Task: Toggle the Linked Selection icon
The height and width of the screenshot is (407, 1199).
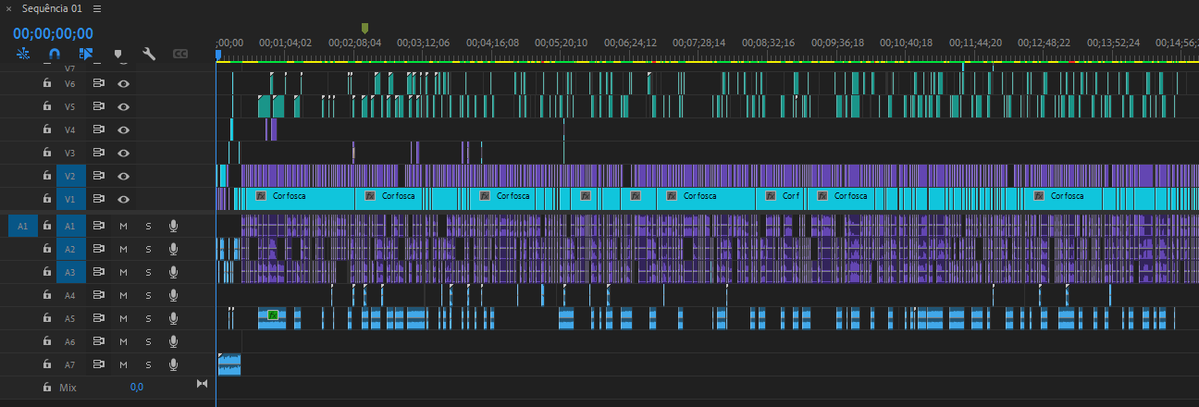Action: [x=86, y=54]
